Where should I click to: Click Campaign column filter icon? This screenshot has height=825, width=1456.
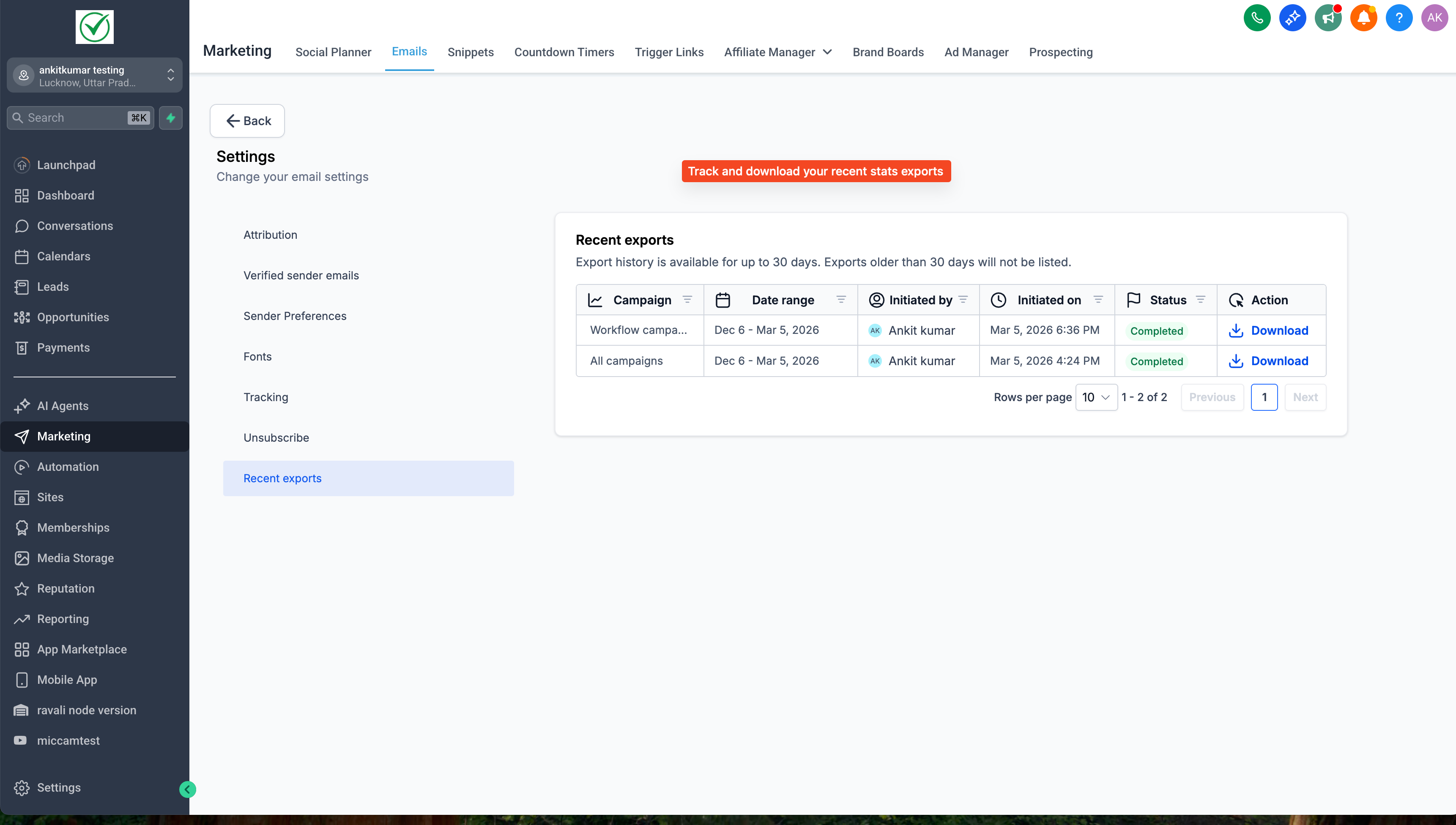pyautogui.click(x=687, y=300)
